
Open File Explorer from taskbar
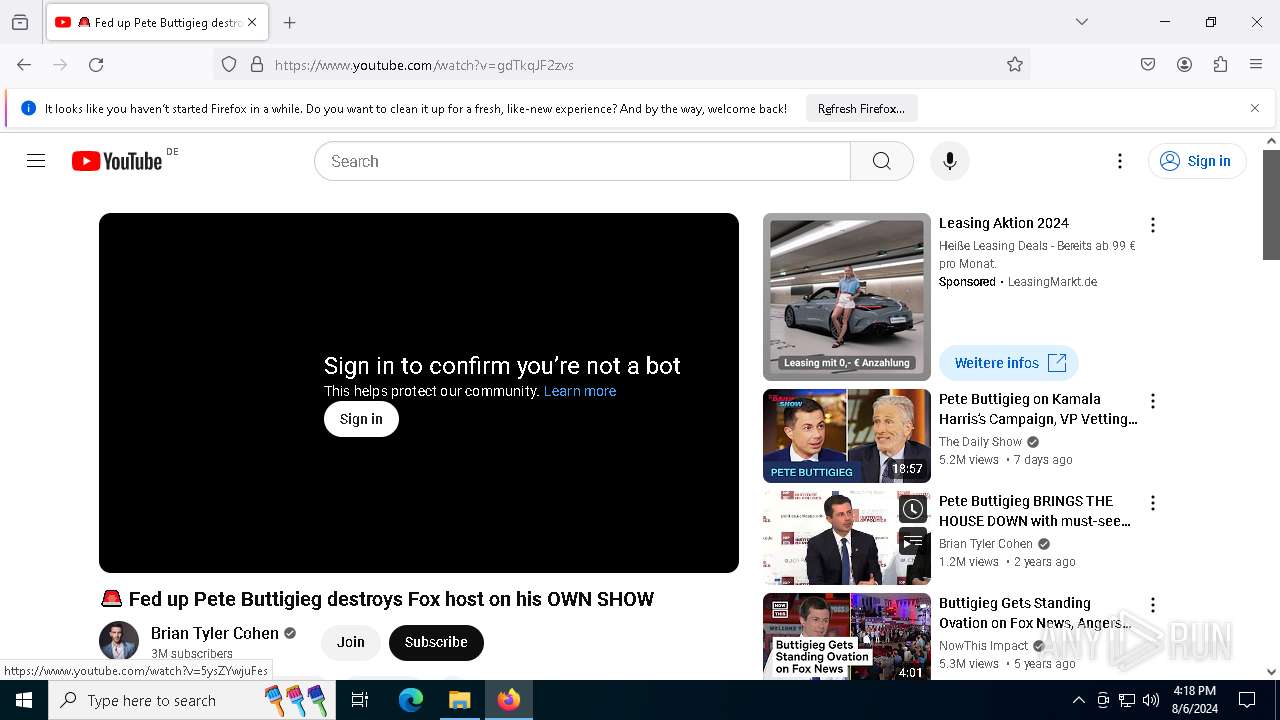(x=460, y=700)
